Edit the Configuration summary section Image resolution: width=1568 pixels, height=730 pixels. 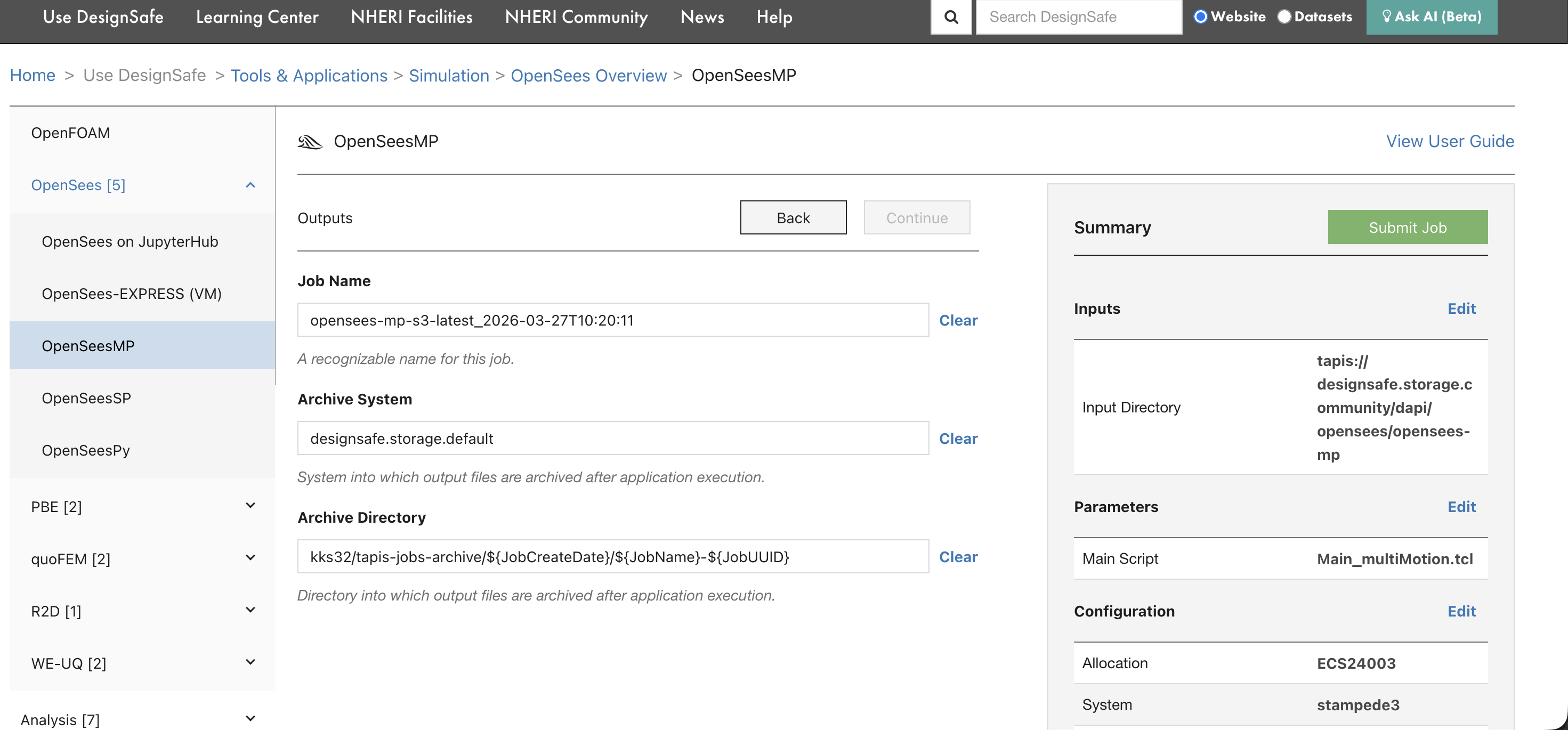(x=1461, y=611)
